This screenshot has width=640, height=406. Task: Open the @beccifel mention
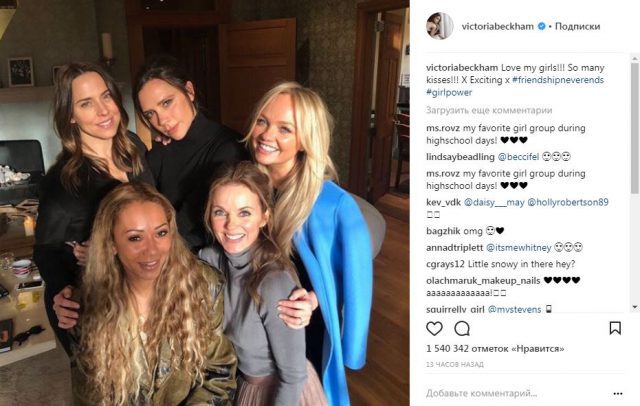point(518,157)
